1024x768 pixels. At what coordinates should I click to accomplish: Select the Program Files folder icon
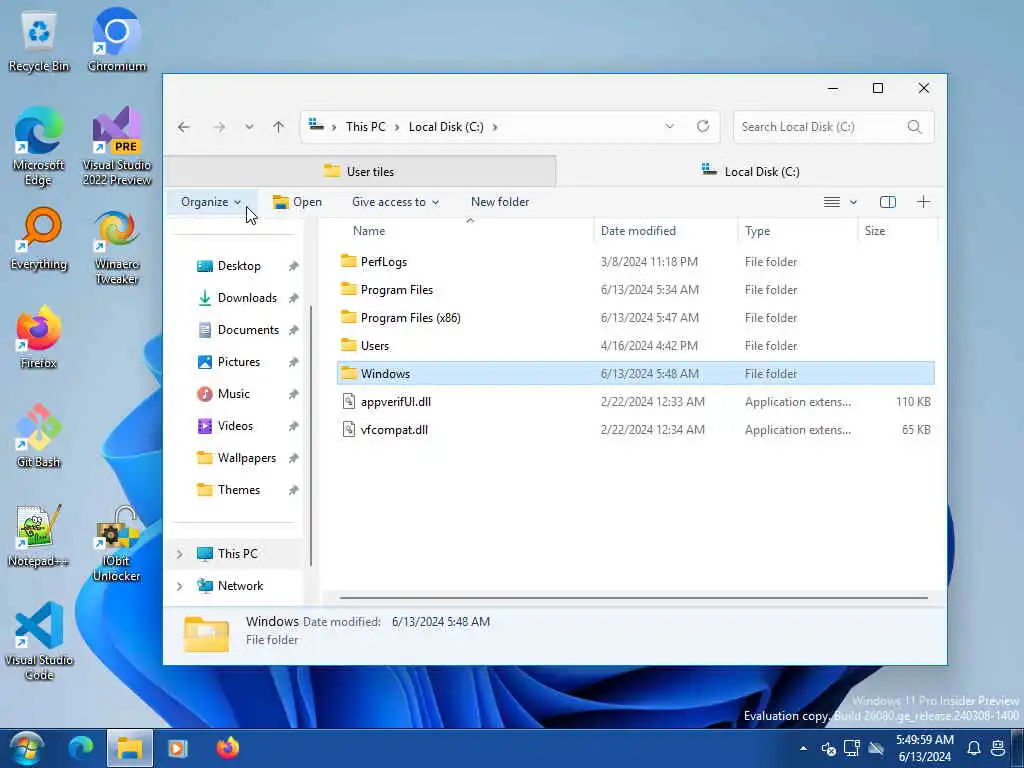pyautogui.click(x=349, y=289)
